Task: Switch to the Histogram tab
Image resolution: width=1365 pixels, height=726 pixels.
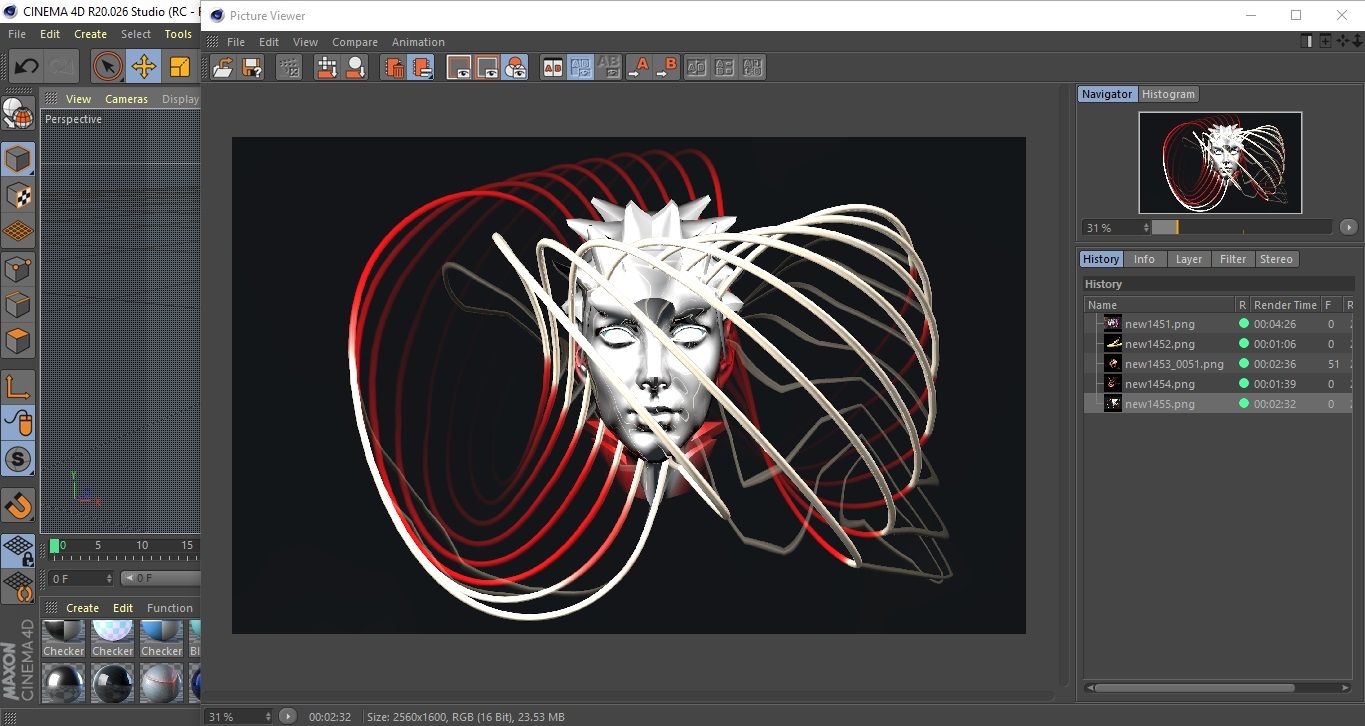Action: (x=1168, y=94)
